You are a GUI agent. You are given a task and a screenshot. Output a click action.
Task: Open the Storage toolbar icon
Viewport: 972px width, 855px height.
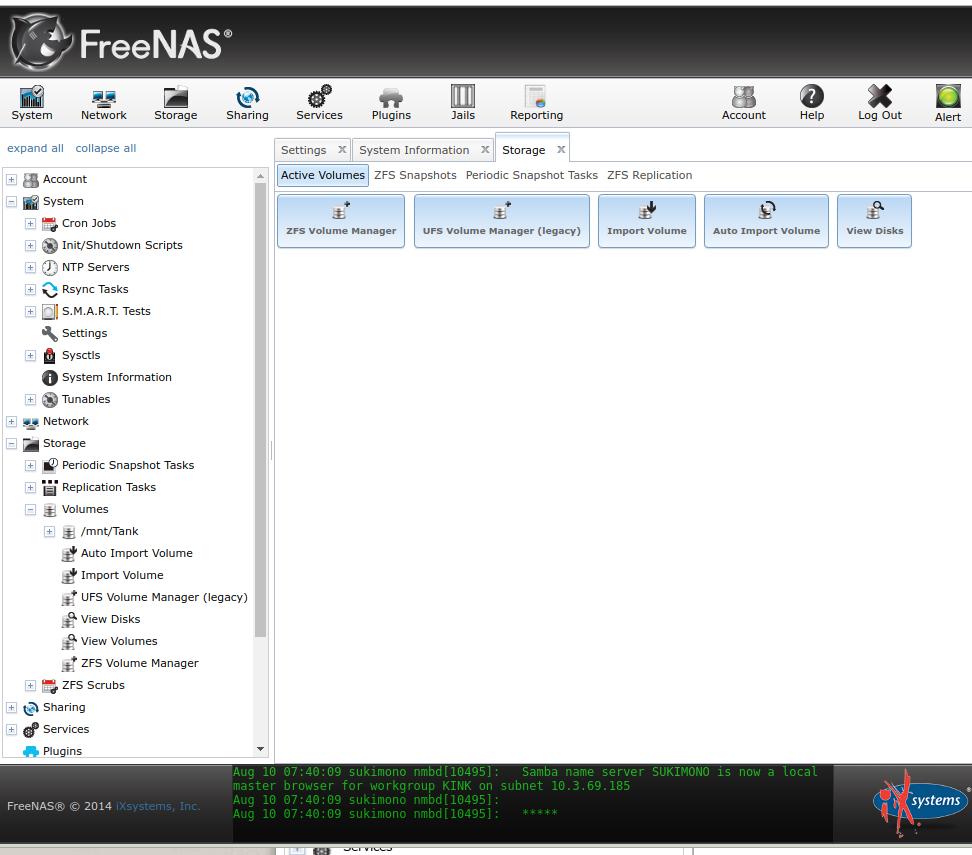point(175,103)
